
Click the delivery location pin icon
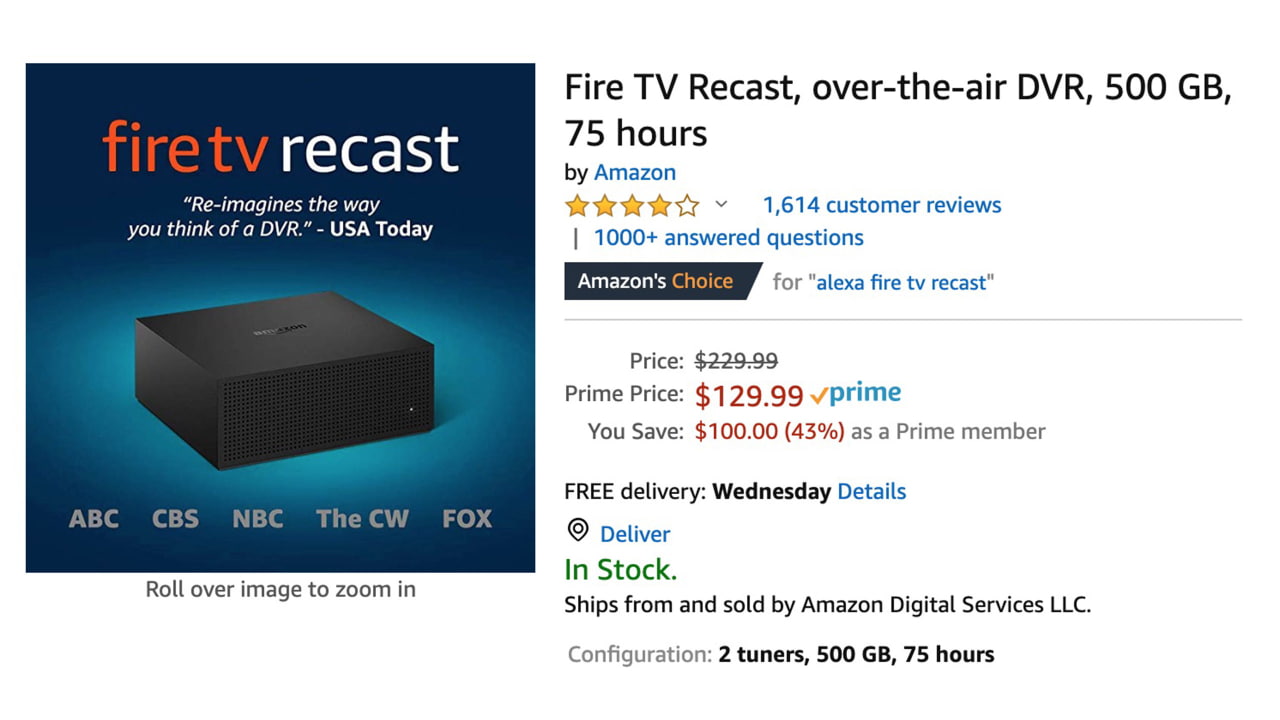[x=577, y=530]
